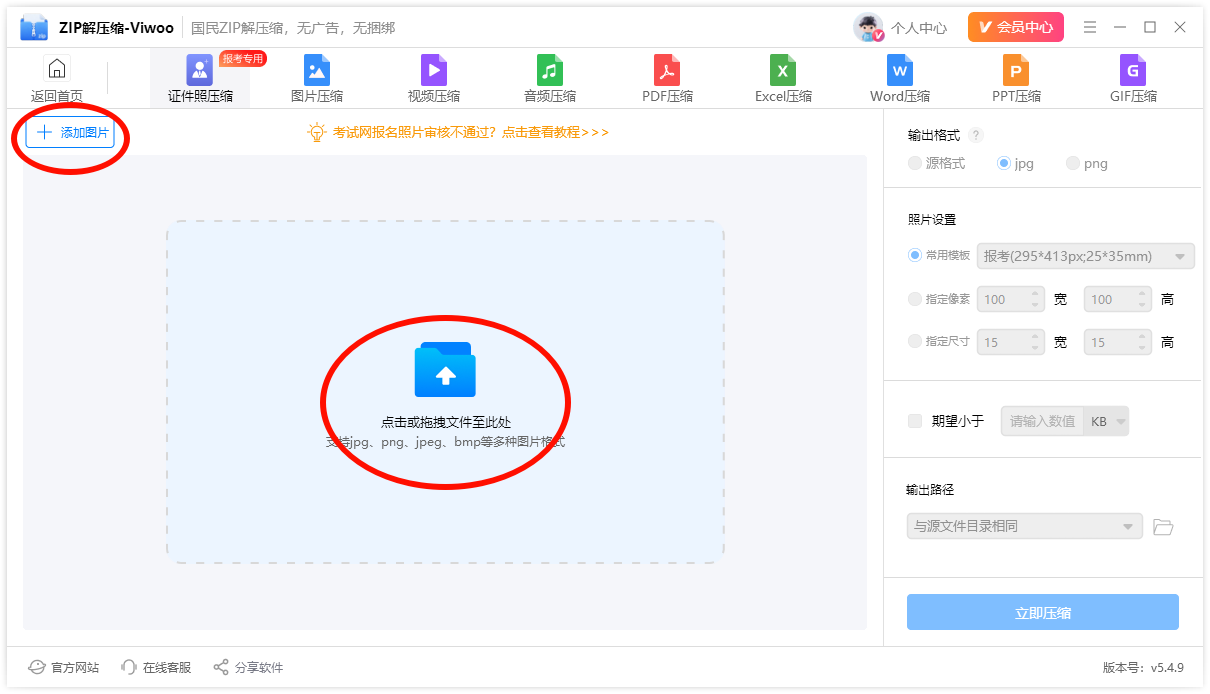Select the 指定像素 radio option

click(915, 298)
